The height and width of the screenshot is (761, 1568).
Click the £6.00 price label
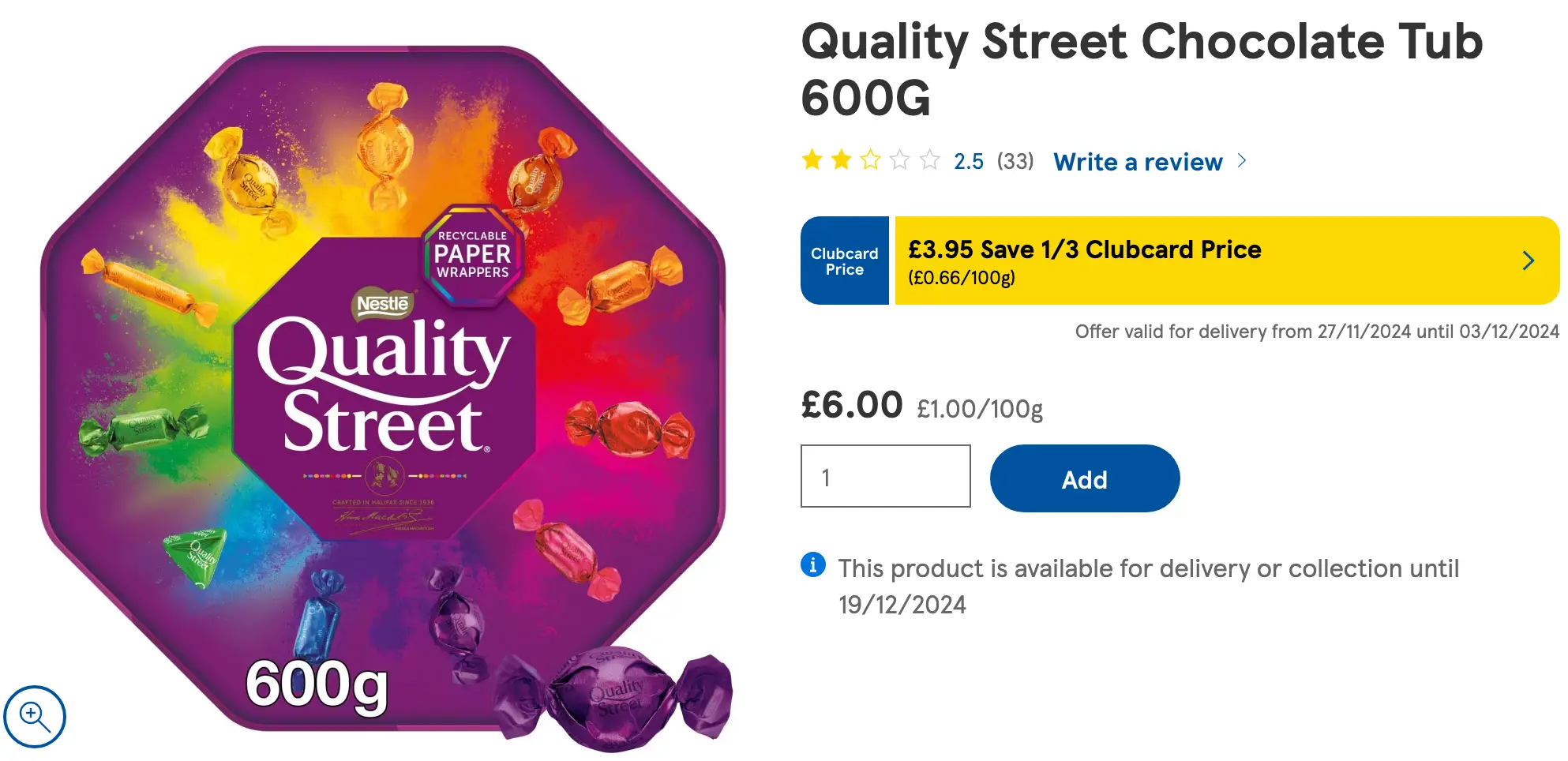pos(851,405)
